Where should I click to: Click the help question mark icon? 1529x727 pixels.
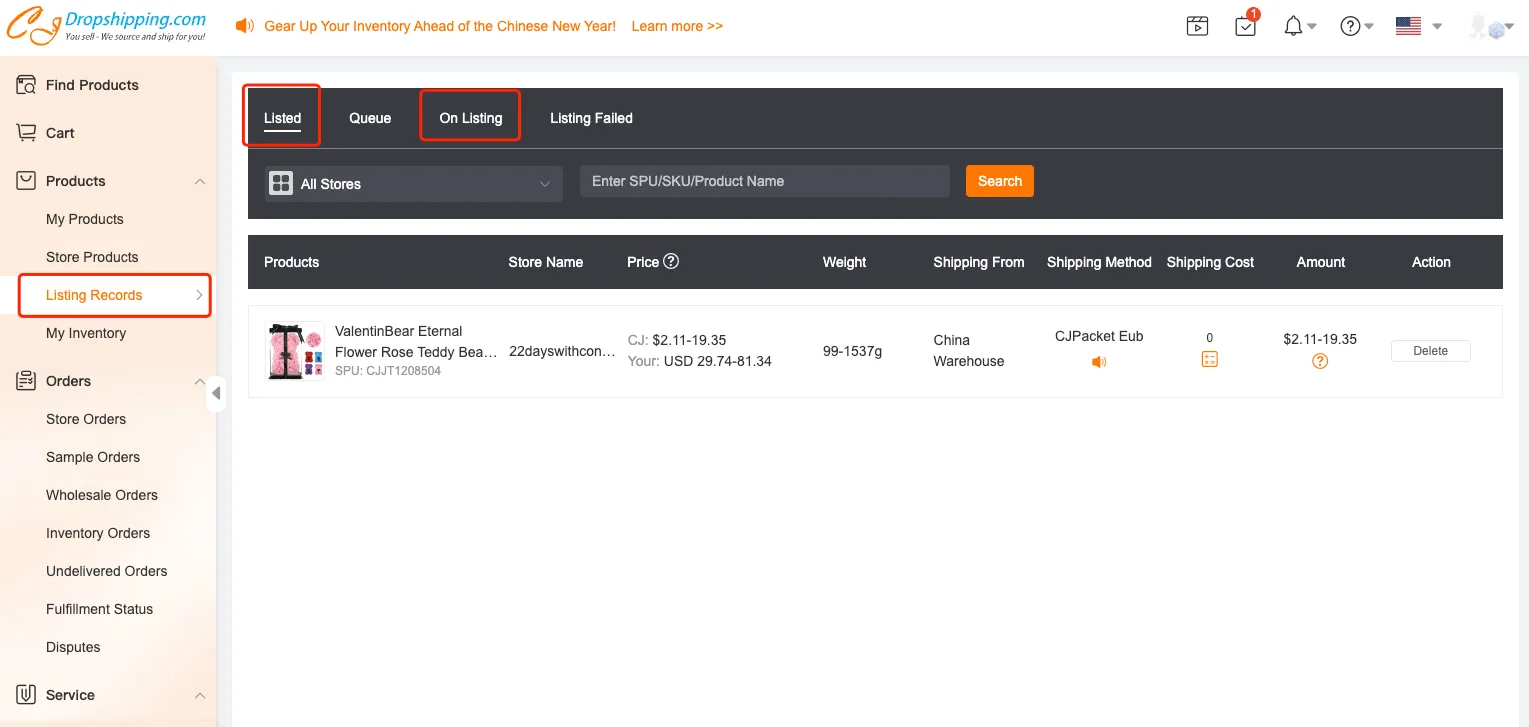click(x=1350, y=27)
